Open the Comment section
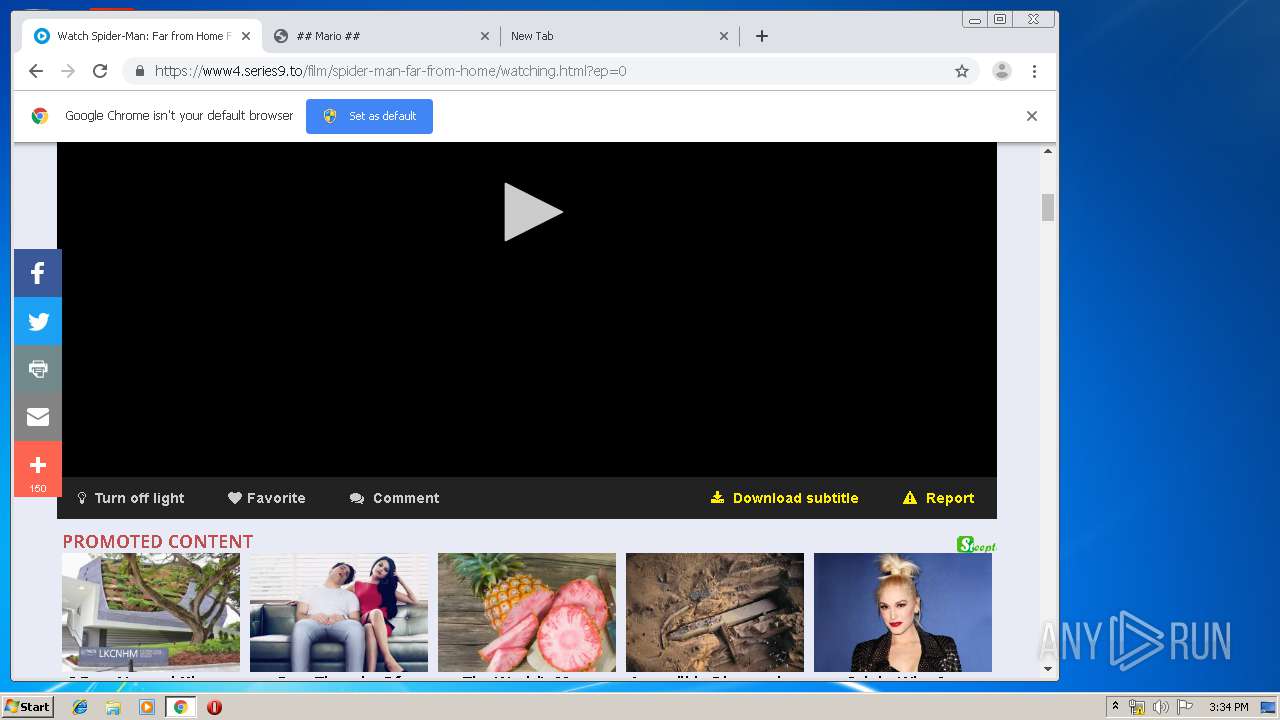The image size is (1280, 720). (395, 498)
